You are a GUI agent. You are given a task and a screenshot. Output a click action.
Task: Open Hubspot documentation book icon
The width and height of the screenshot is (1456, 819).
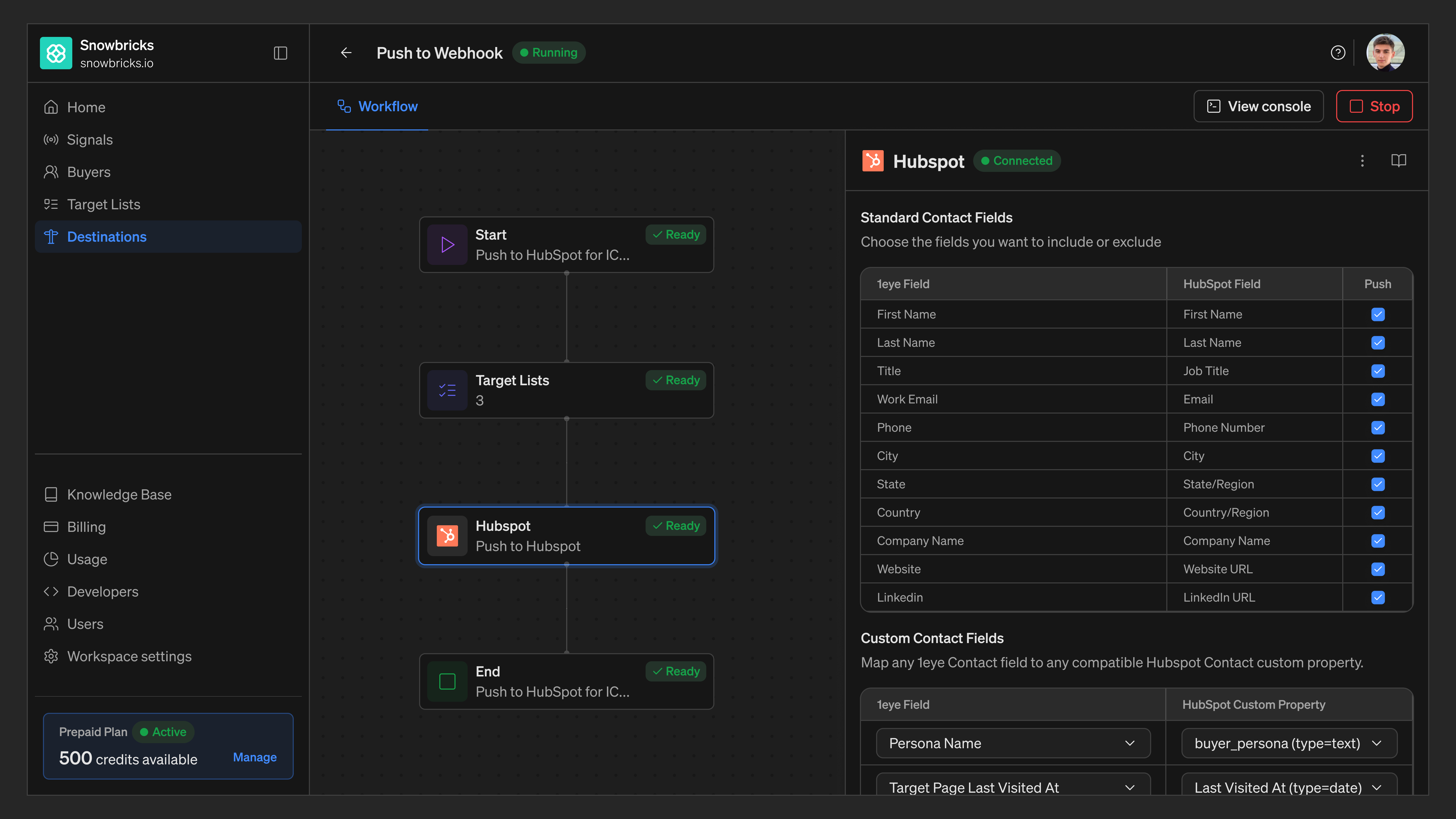coord(1399,161)
